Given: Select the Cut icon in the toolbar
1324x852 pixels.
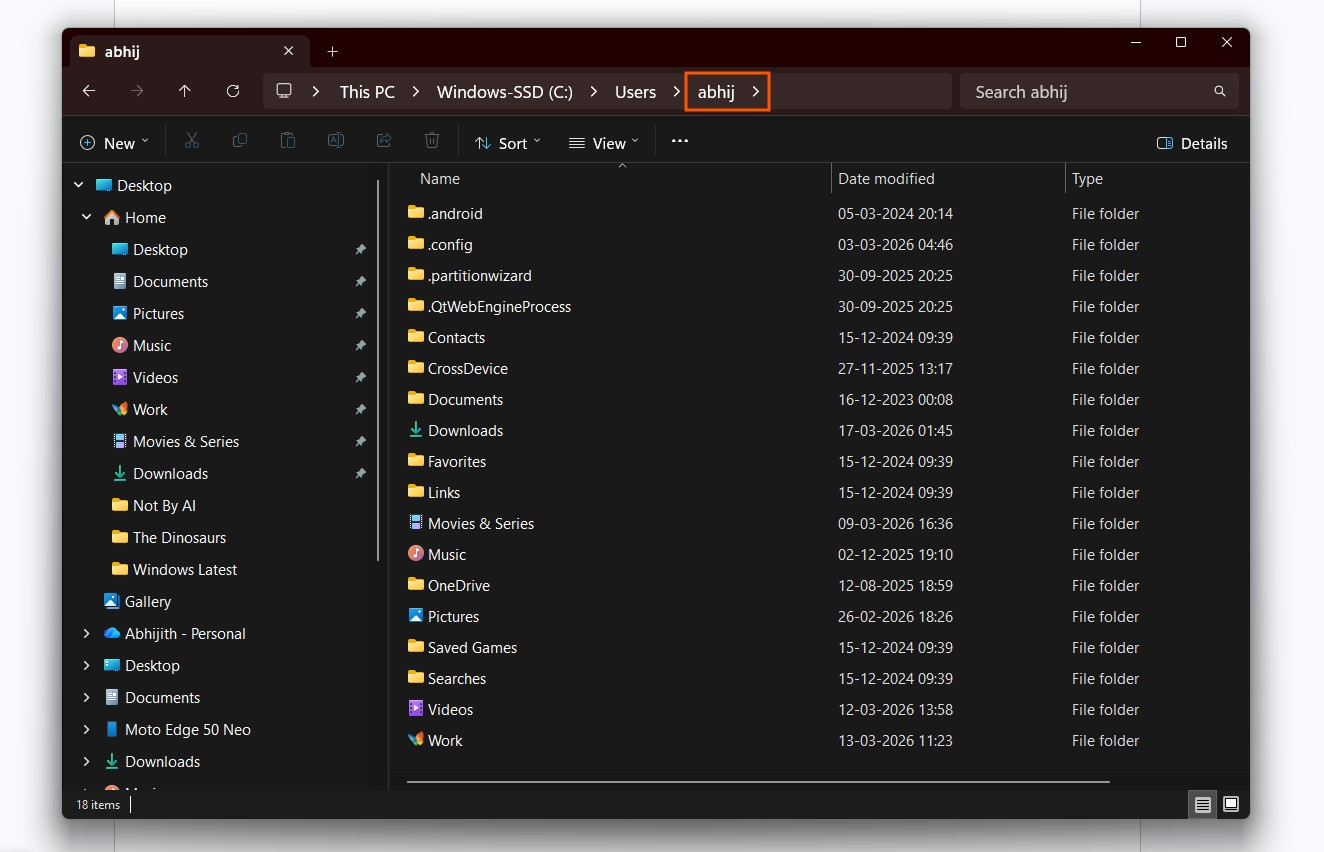Looking at the screenshot, I should [x=192, y=140].
